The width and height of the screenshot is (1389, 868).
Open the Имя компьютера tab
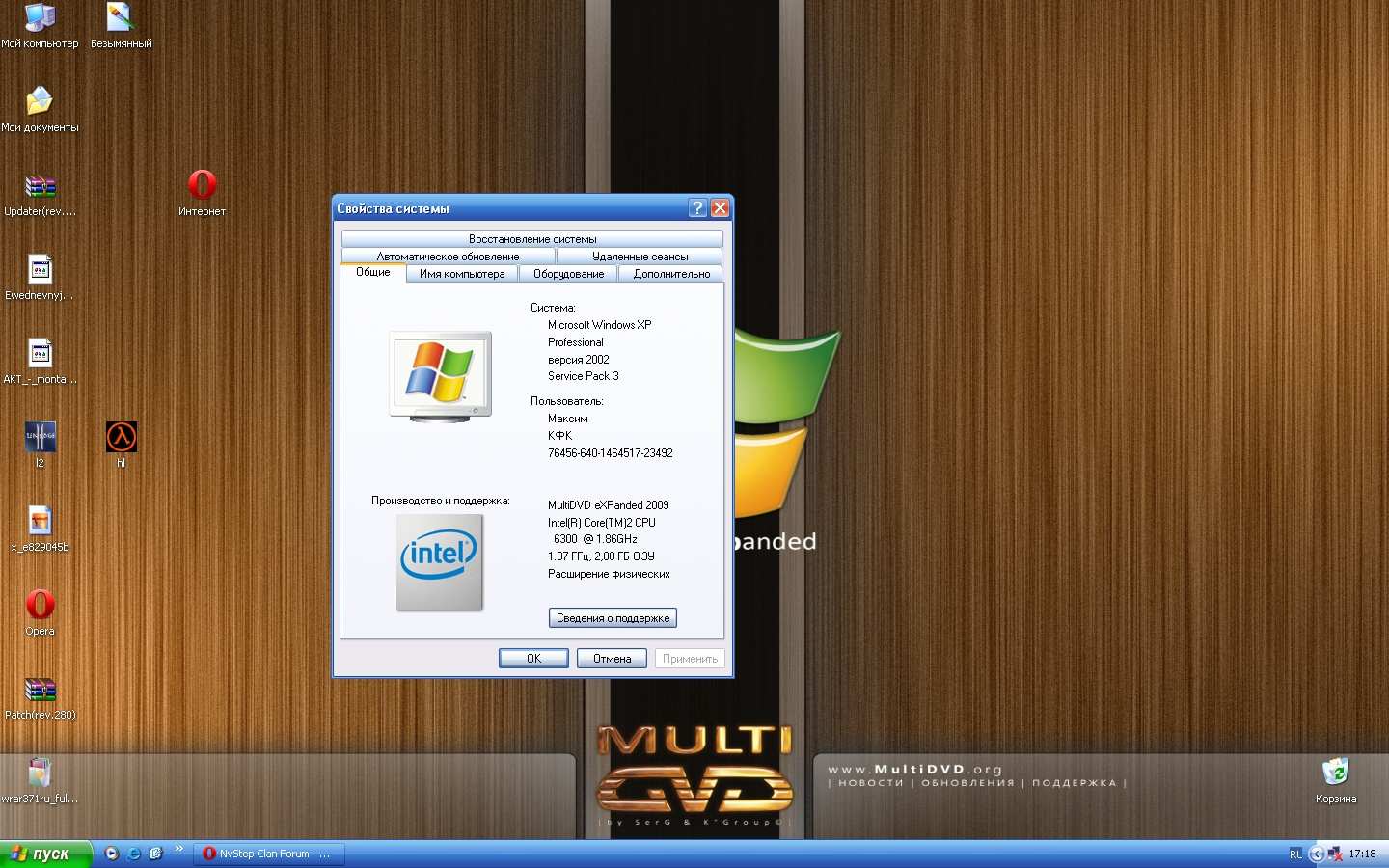[x=461, y=274]
